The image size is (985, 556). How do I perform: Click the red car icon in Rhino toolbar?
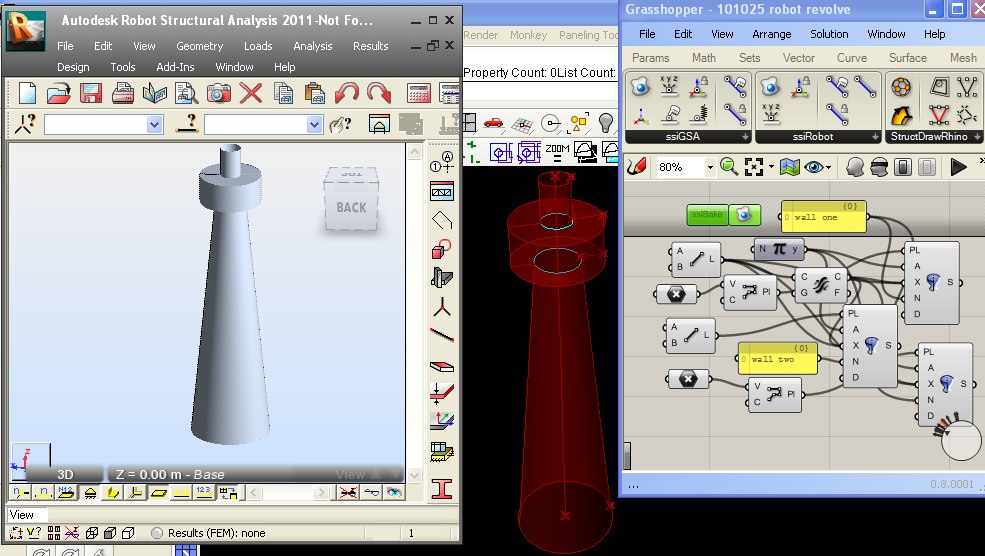coord(493,123)
